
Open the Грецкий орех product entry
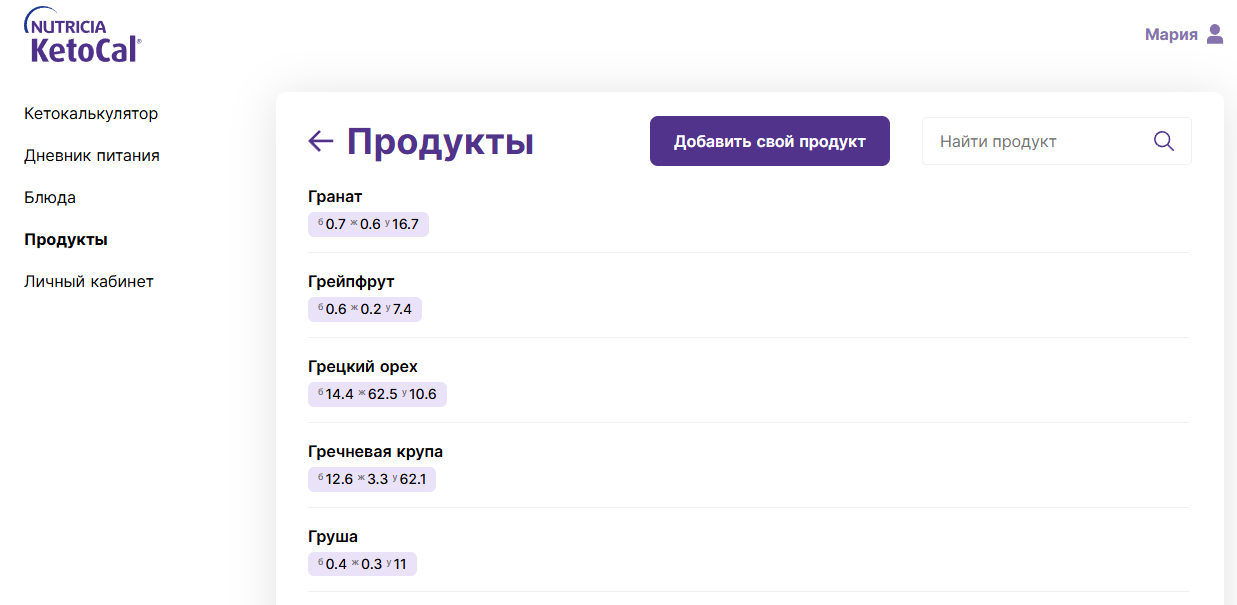(x=362, y=366)
